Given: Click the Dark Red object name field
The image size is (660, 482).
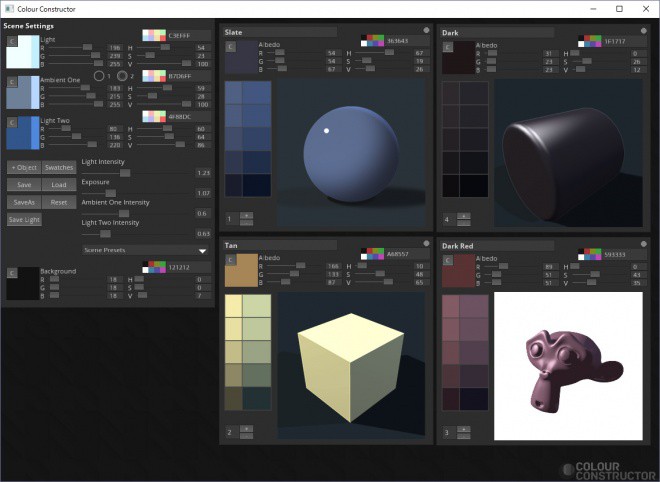Looking at the screenshot, I should click(497, 246).
